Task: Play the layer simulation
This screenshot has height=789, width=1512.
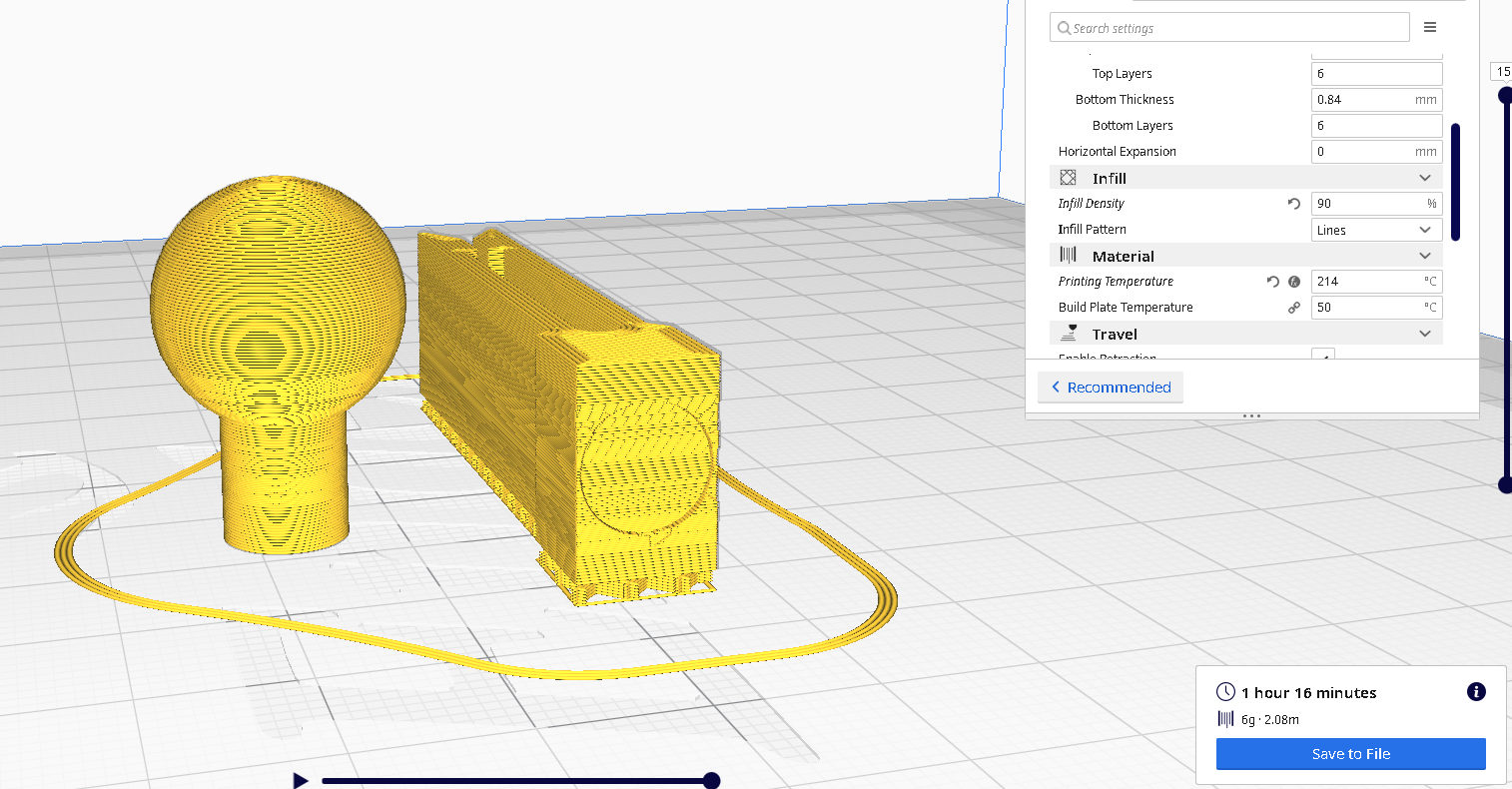Action: [300, 780]
